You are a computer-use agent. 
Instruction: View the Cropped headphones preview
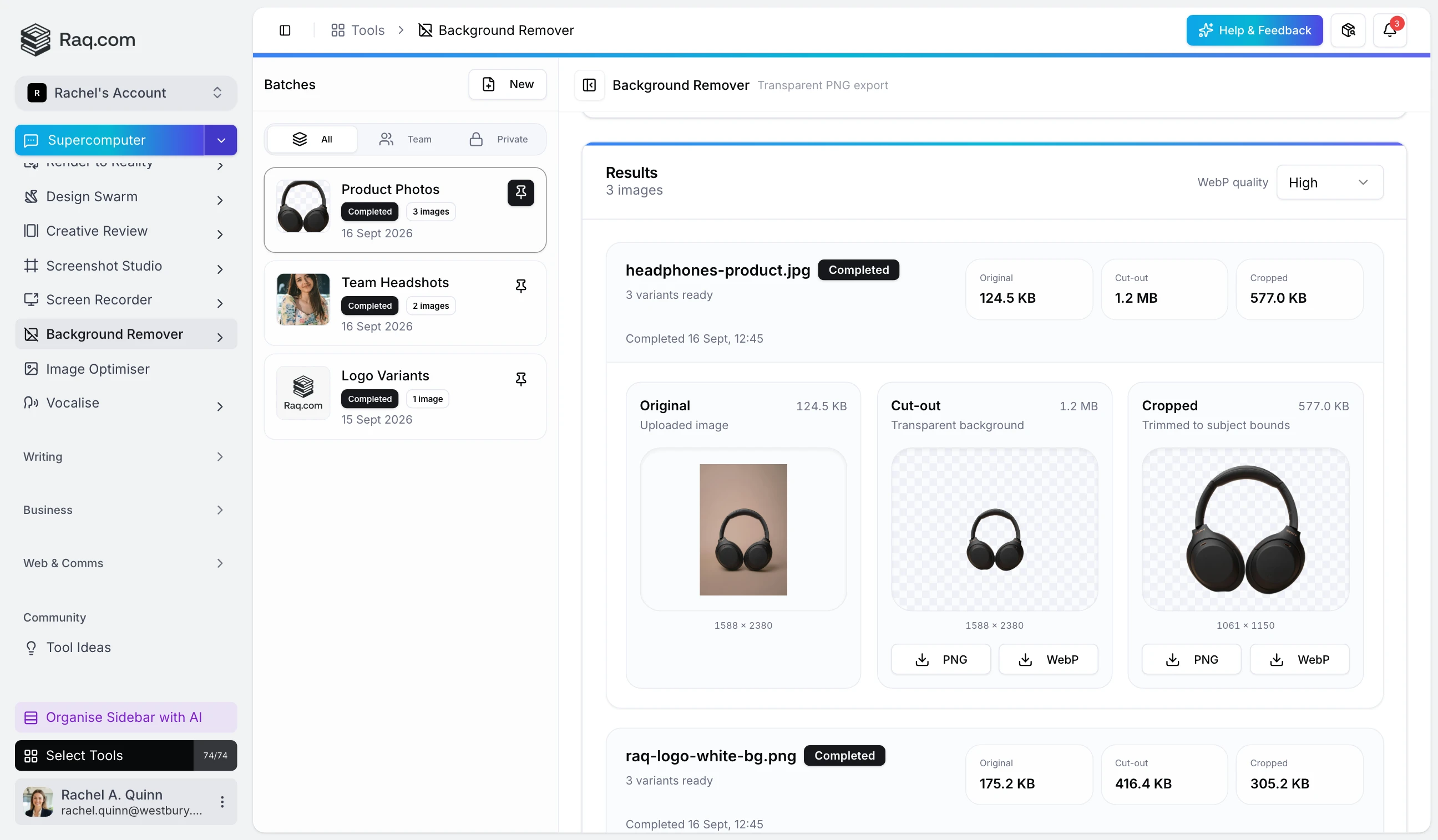click(1245, 530)
